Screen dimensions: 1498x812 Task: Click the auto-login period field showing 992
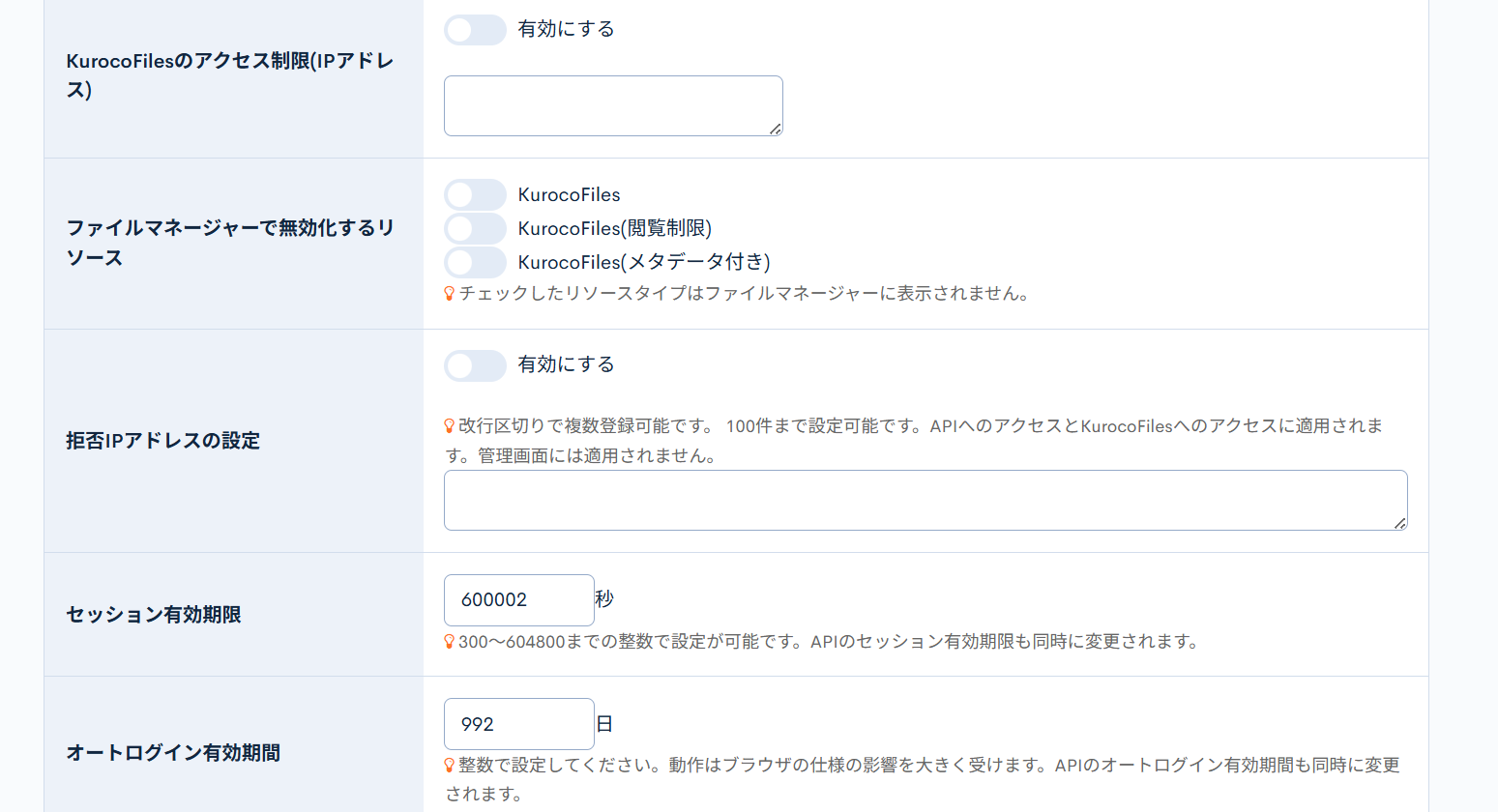(518, 724)
